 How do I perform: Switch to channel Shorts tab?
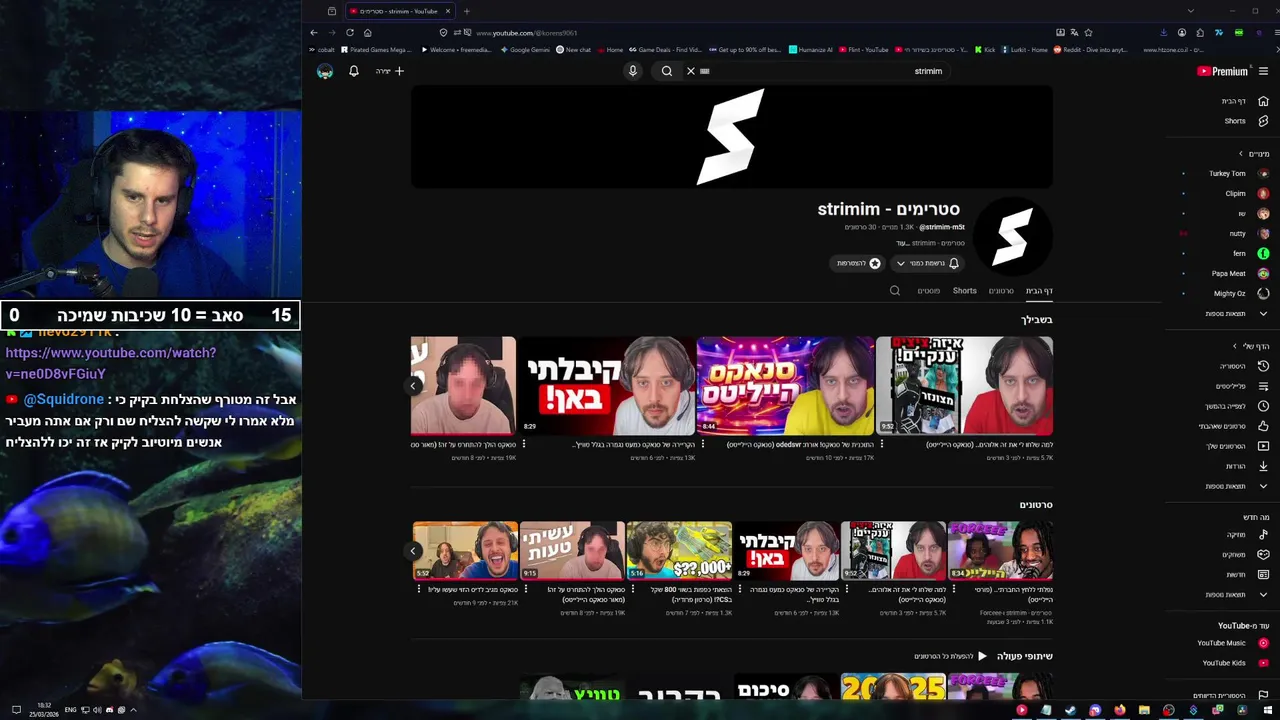(964, 291)
